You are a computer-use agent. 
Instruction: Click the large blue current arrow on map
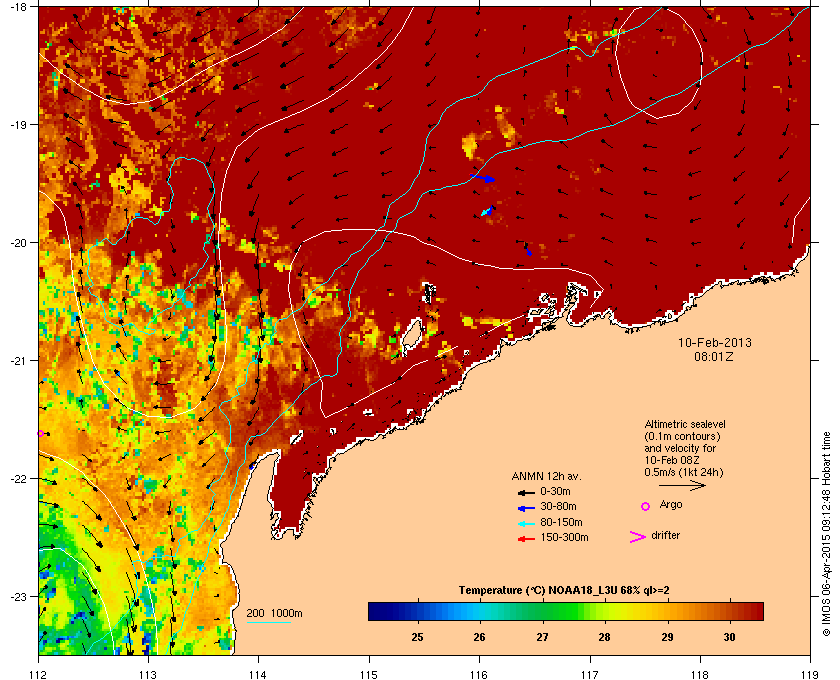pos(483,177)
